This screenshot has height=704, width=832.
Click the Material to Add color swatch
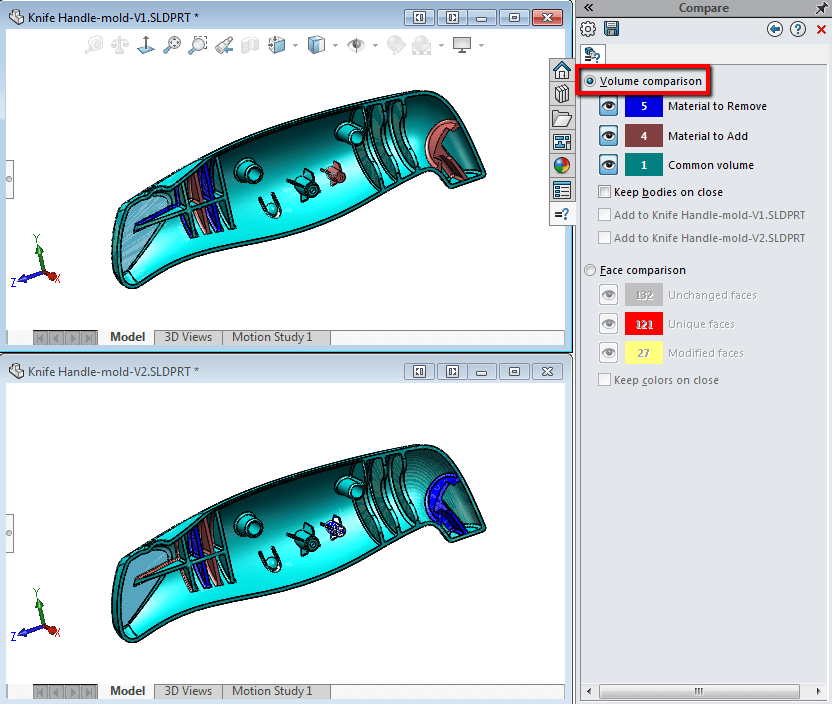coord(644,136)
